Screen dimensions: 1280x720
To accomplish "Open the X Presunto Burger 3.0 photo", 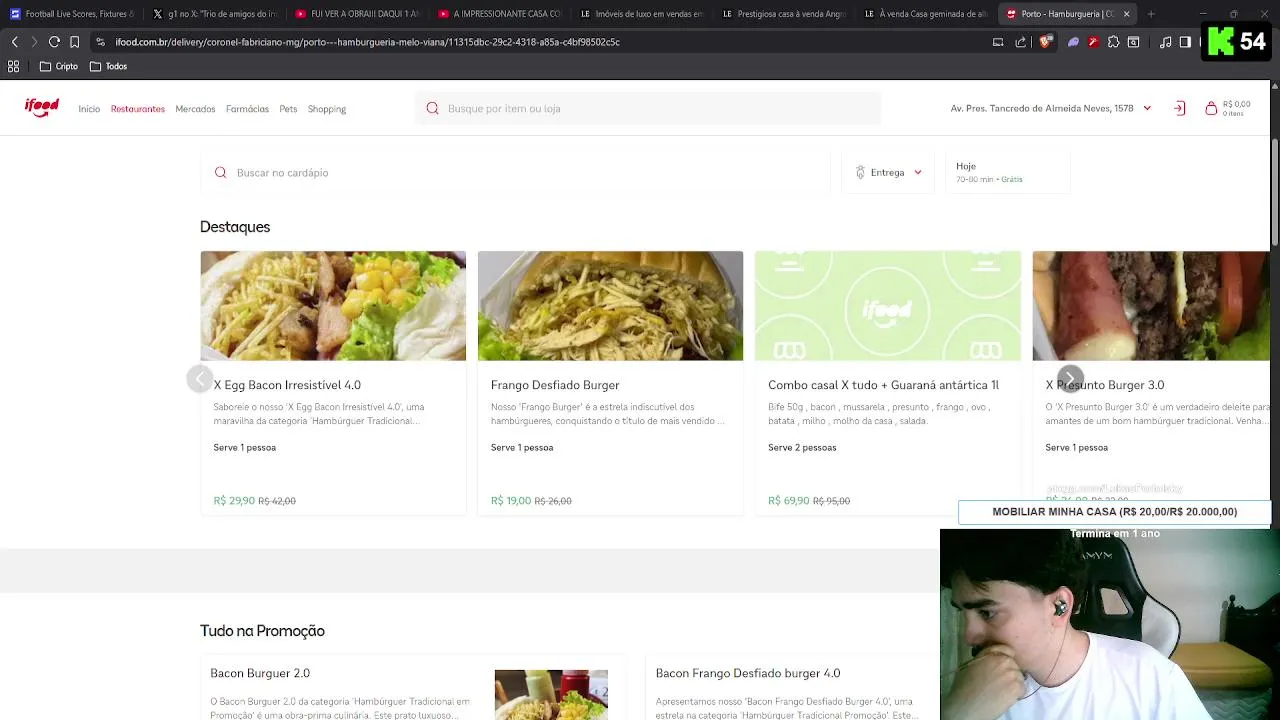I will point(1151,306).
